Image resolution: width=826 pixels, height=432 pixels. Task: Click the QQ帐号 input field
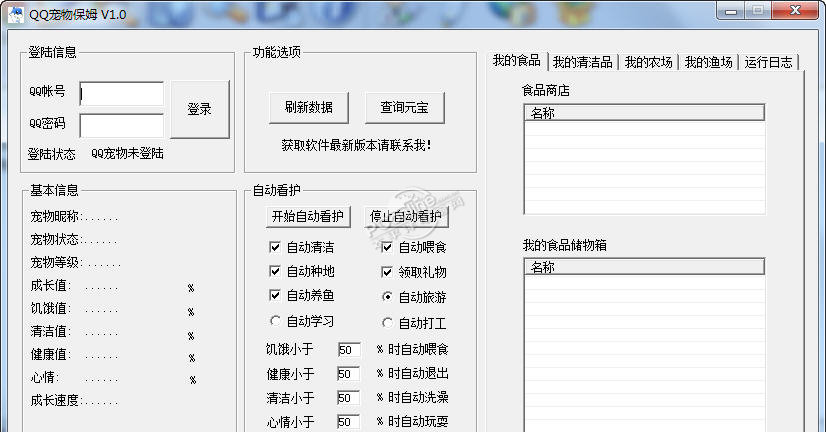(121, 94)
